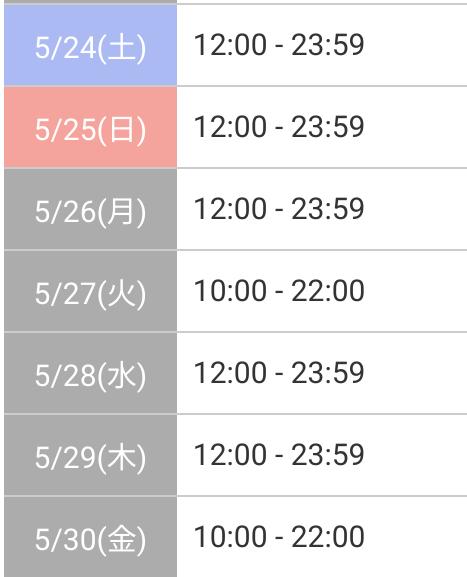Select the 5/29(木) date cell
467x577 pixels.
tap(91, 456)
